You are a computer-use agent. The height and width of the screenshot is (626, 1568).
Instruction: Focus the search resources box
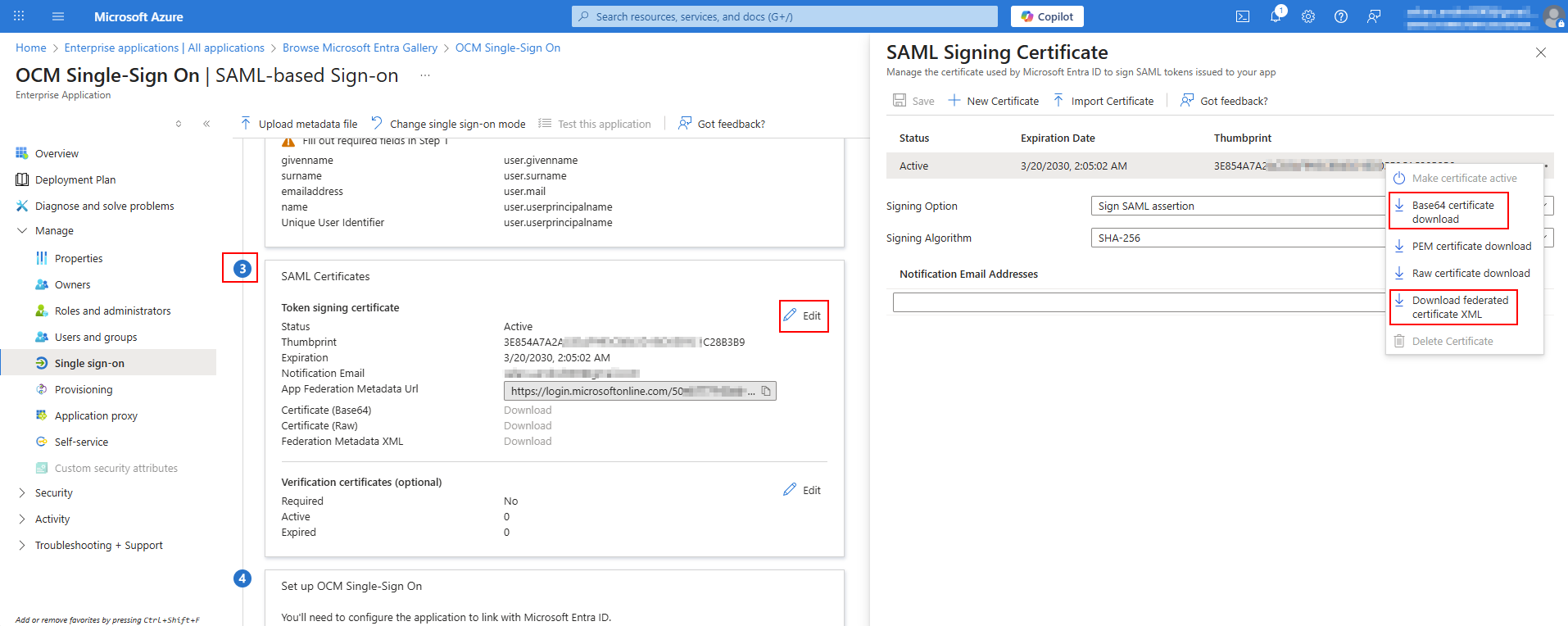point(785,16)
